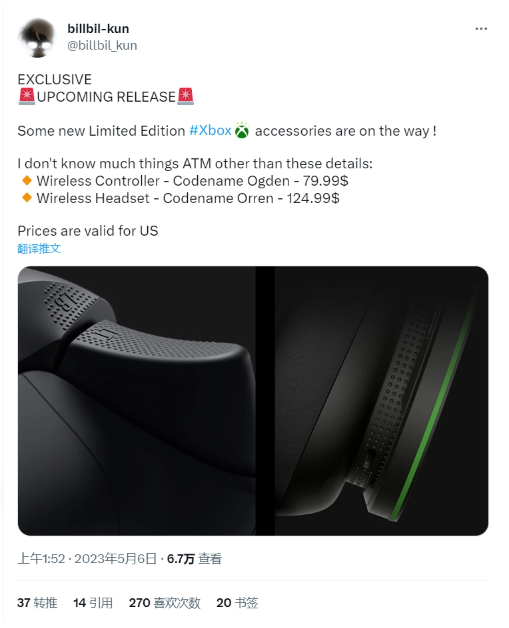View the 14 引用 quote tweets
Viewport: 509px width, 628px height.
point(93,603)
